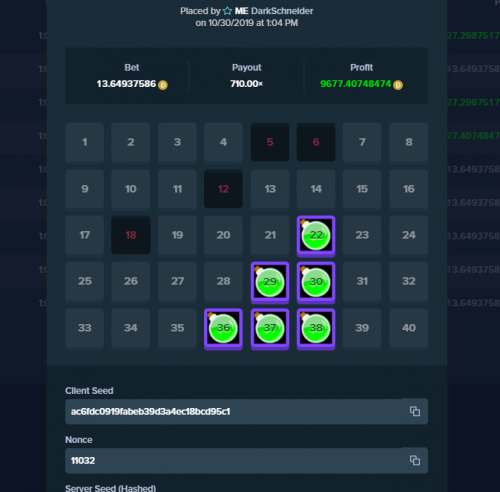Click keno number tile 2
500x492 pixels.
click(x=131, y=142)
